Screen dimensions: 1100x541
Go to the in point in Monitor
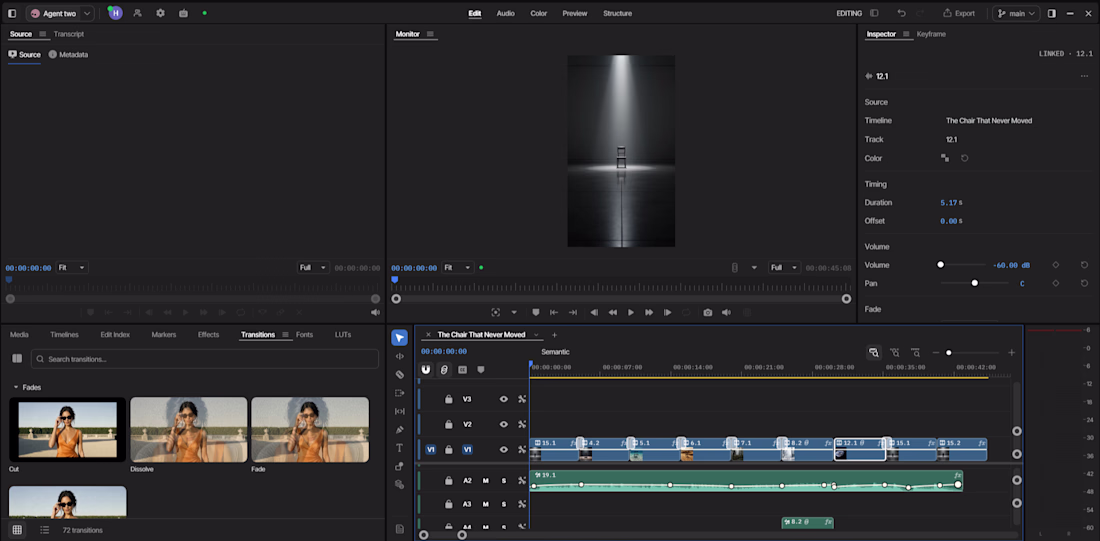click(x=554, y=312)
